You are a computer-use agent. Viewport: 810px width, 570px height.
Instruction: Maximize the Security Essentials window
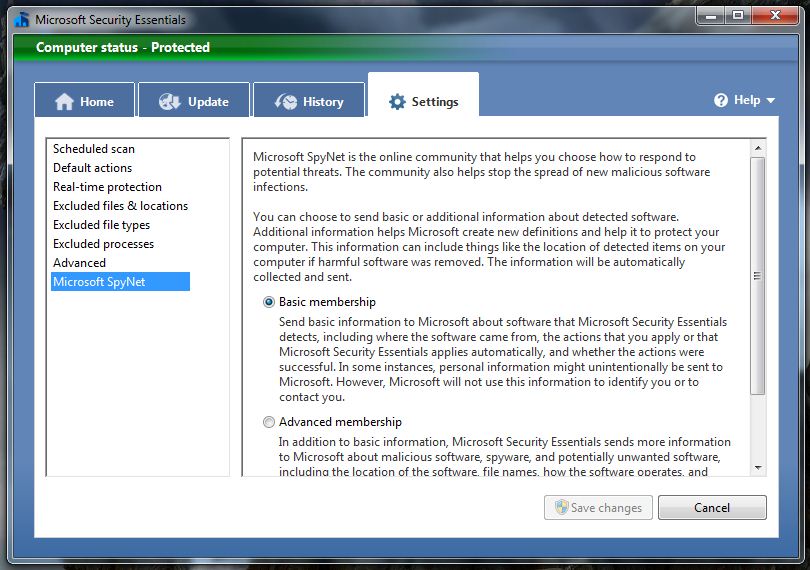738,16
